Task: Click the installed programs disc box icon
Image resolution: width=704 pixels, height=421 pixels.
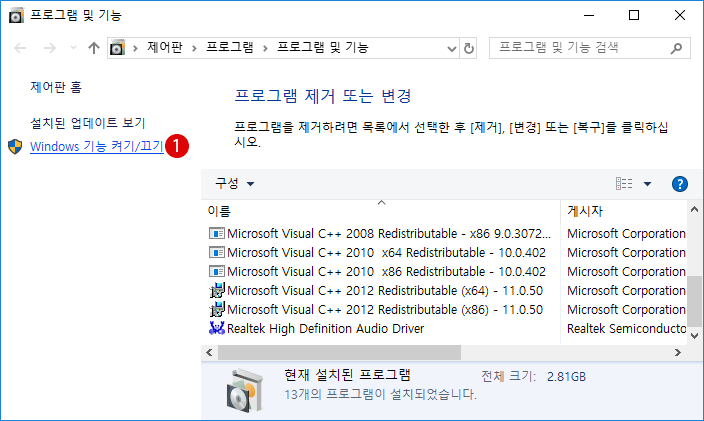Action: [x=244, y=390]
